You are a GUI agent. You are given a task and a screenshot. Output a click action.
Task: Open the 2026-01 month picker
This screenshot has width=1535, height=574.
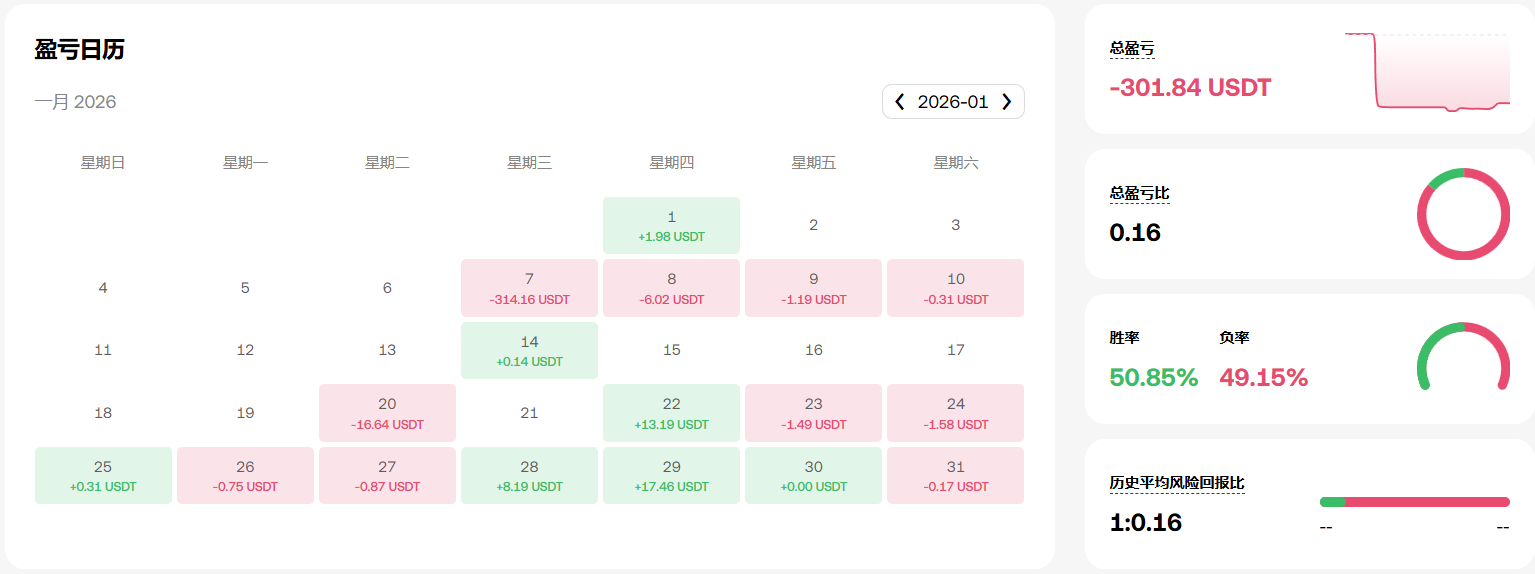click(x=953, y=102)
